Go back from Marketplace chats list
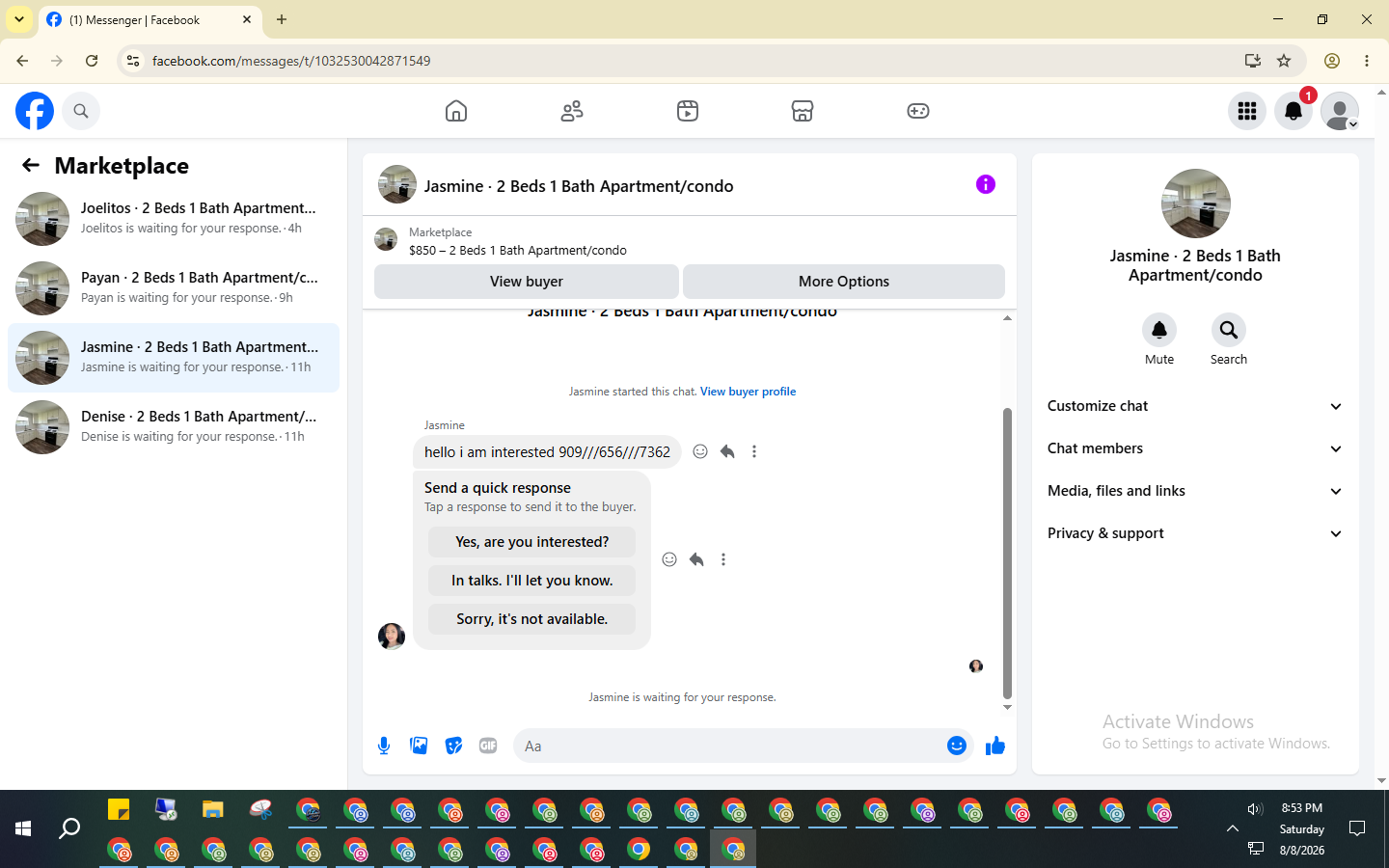The width and height of the screenshot is (1389, 868). tap(31, 165)
